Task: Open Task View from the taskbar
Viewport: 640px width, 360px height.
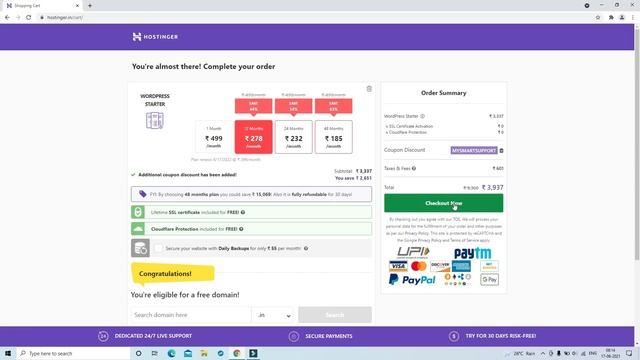Action: click(155, 353)
